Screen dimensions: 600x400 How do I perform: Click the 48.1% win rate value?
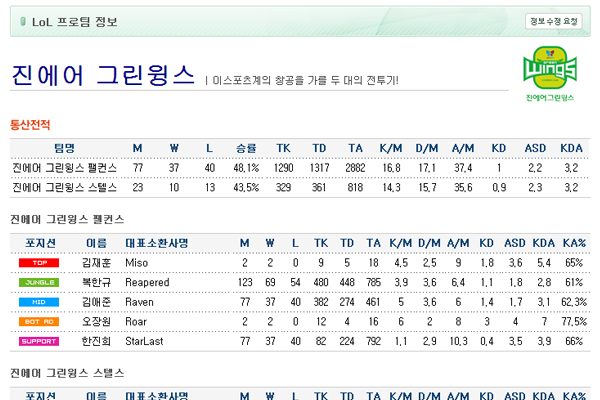point(246,168)
